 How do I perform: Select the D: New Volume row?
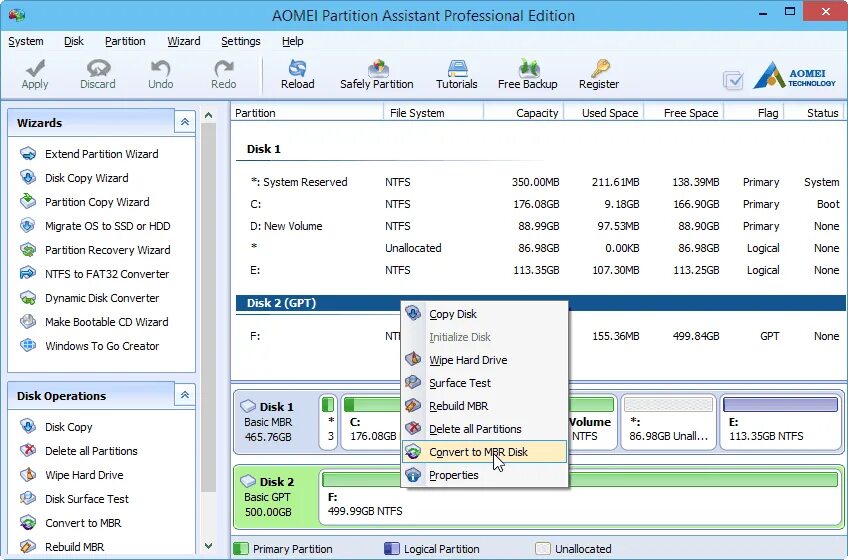(x=541, y=226)
